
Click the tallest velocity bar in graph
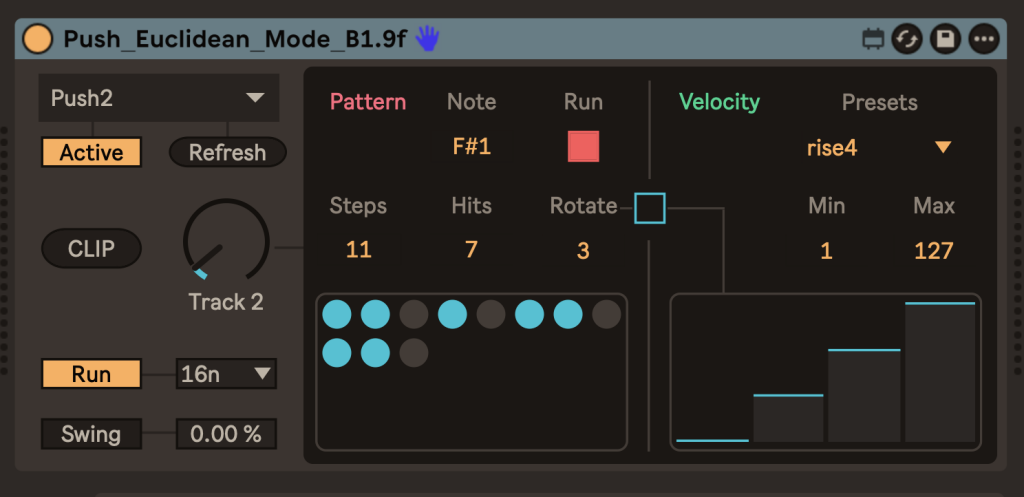point(940,371)
